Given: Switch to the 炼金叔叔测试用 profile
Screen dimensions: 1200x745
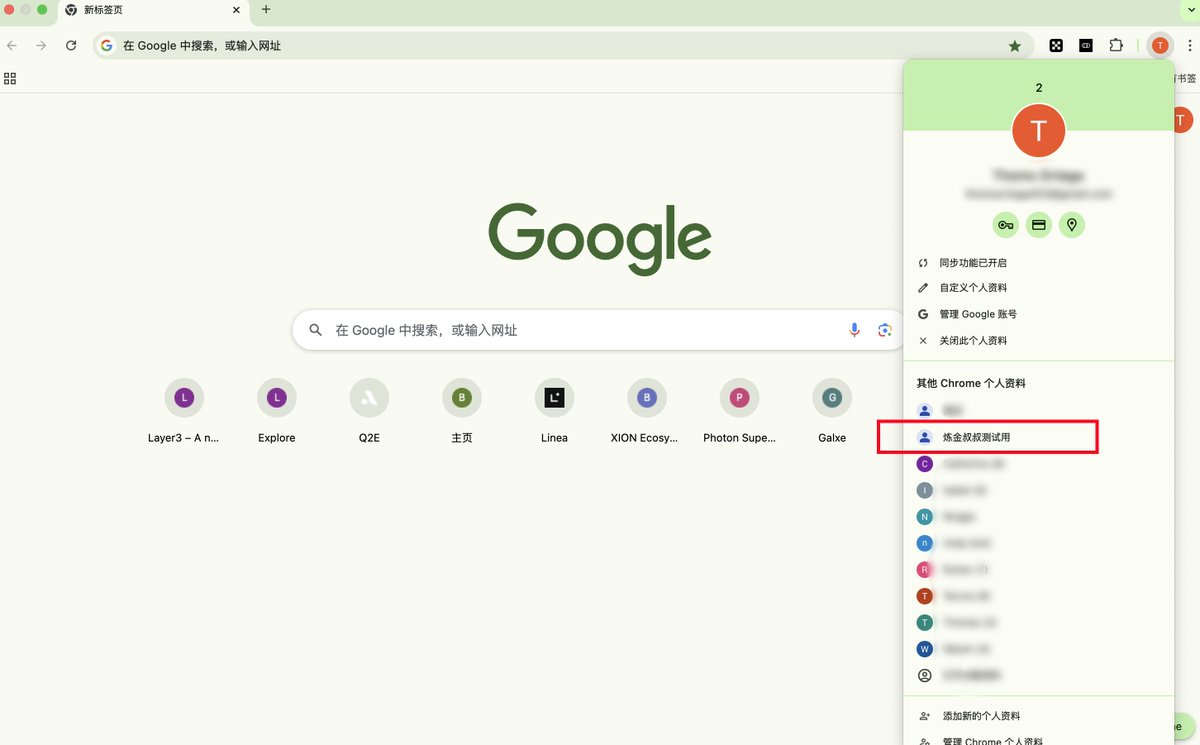Looking at the screenshot, I should tap(1039, 437).
